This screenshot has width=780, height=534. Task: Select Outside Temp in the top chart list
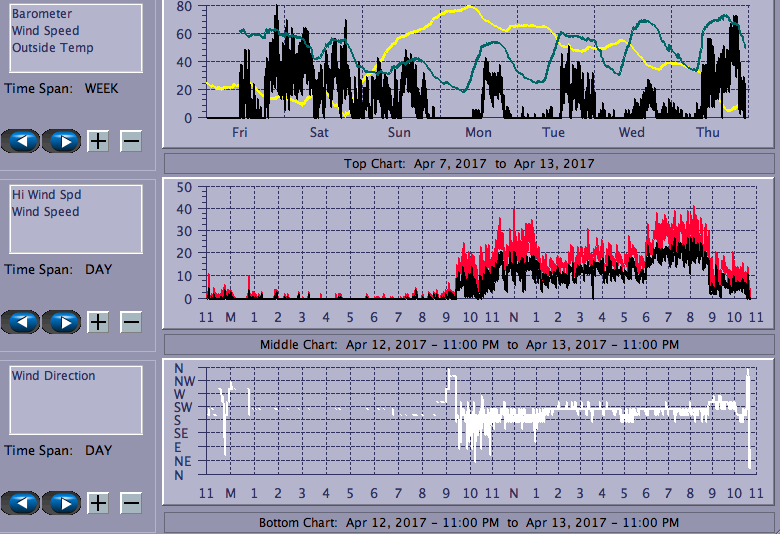(52, 48)
